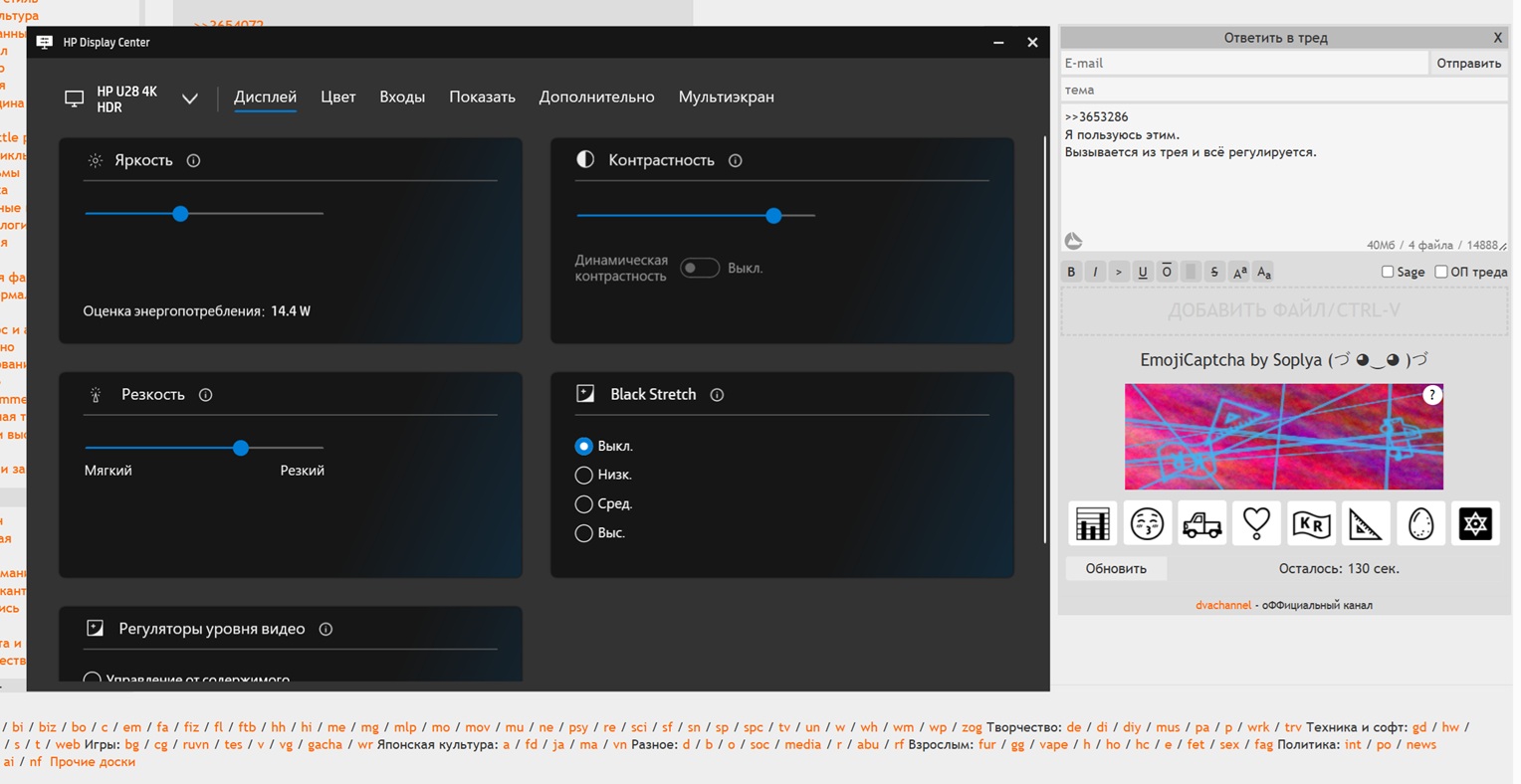Screen dimensions: 1521x784
Task: Pick the pickup truck emoji in the captcha
Action: (x=1201, y=523)
